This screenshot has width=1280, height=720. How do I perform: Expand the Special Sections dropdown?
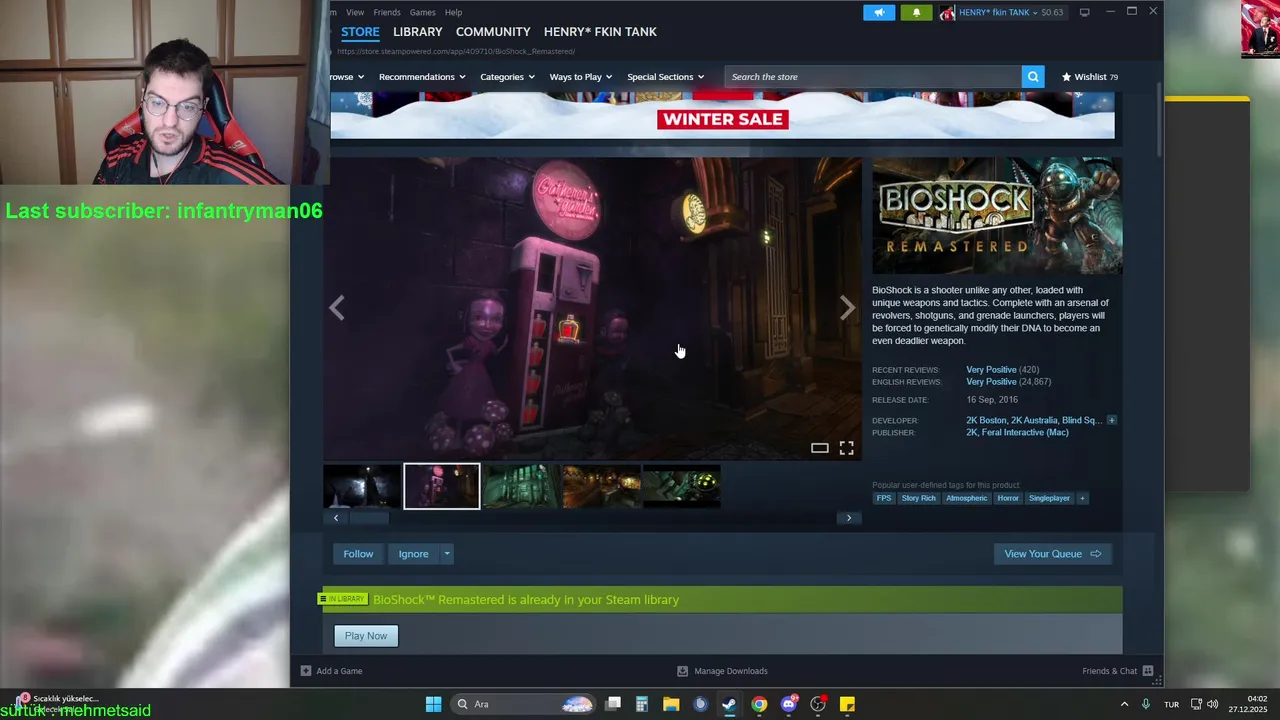click(665, 77)
